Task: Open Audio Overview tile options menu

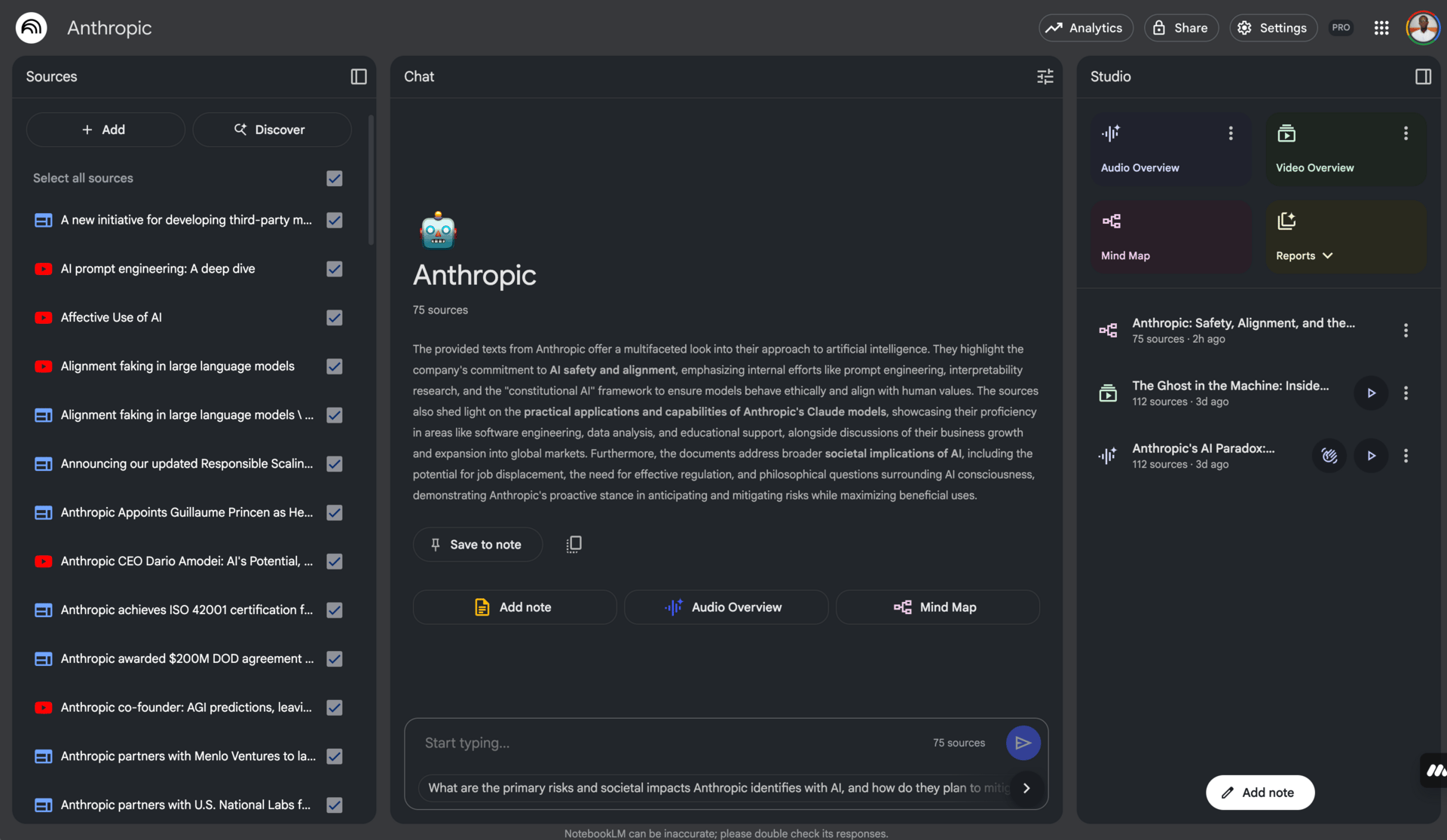Action: [x=1231, y=133]
